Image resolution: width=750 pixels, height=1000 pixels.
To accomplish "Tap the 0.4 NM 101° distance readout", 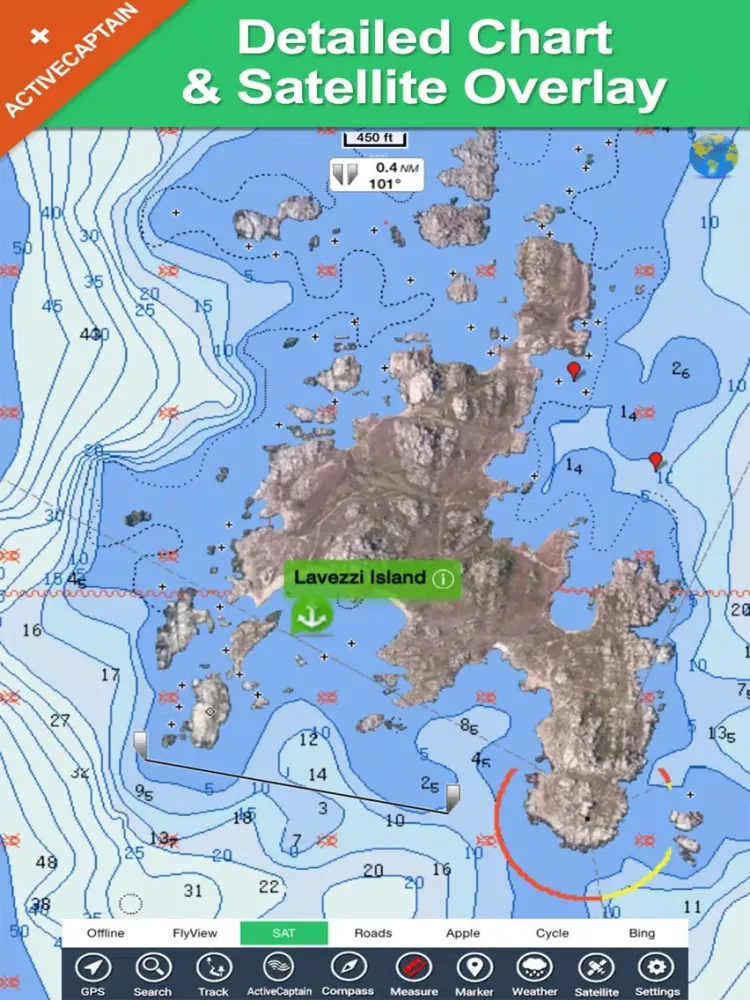I will (377, 175).
